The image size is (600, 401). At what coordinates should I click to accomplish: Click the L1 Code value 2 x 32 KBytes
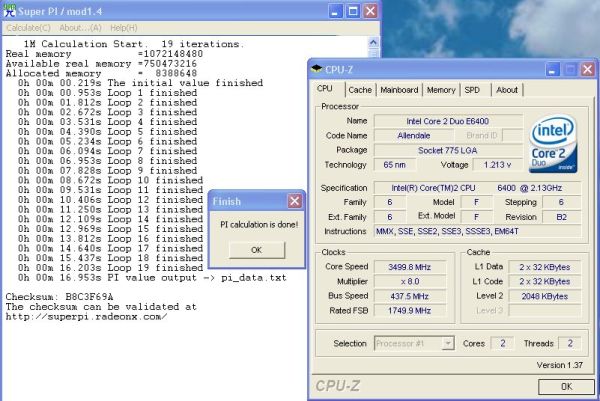click(545, 282)
